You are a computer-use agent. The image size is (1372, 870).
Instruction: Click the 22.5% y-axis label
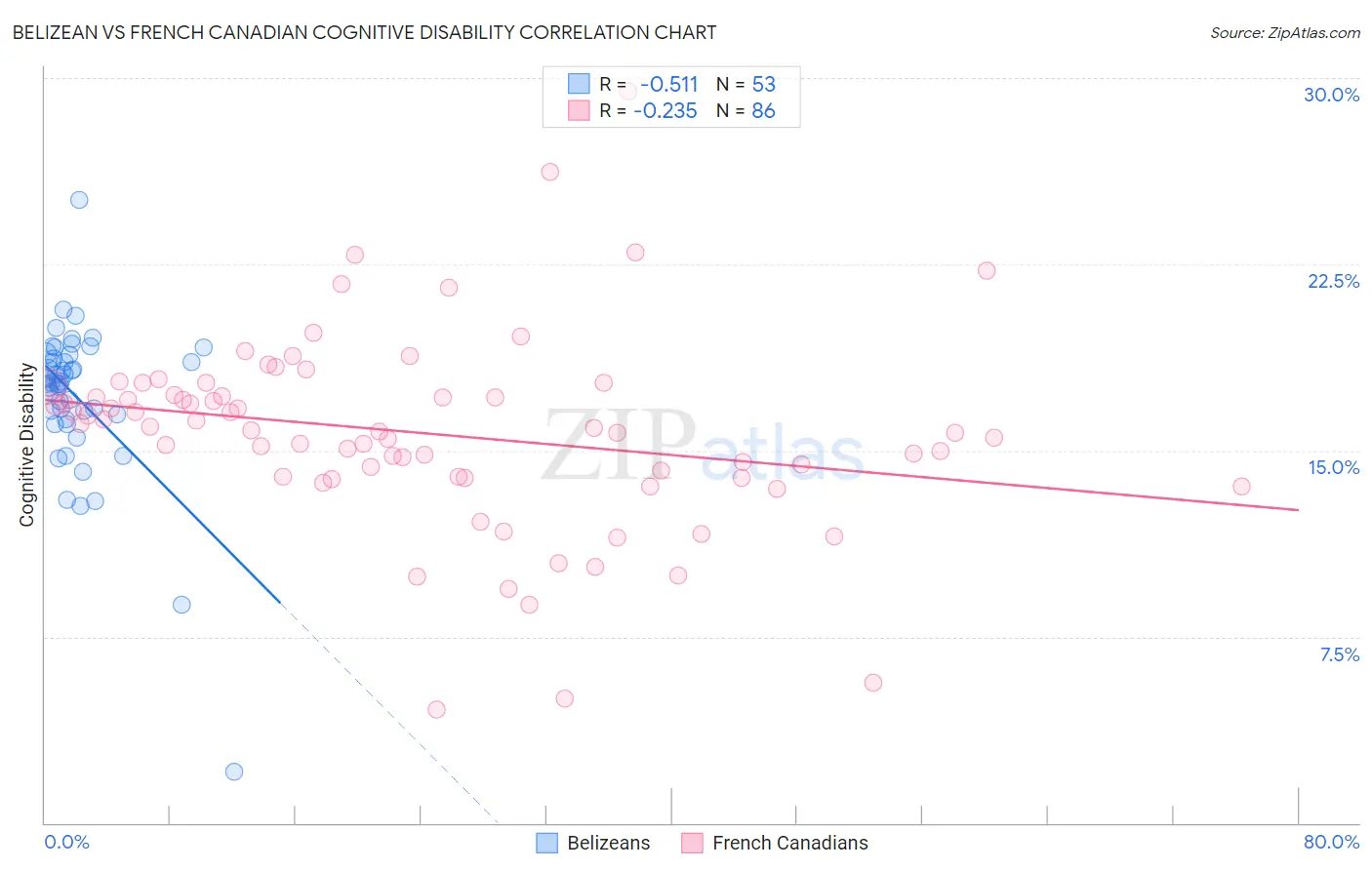coord(1333,281)
